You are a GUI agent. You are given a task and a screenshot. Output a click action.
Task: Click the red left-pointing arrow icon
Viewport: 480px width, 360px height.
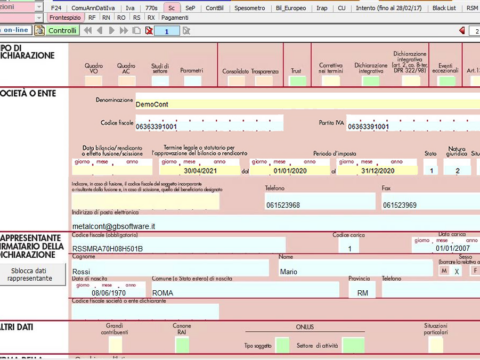pyautogui.click(x=462, y=31)
